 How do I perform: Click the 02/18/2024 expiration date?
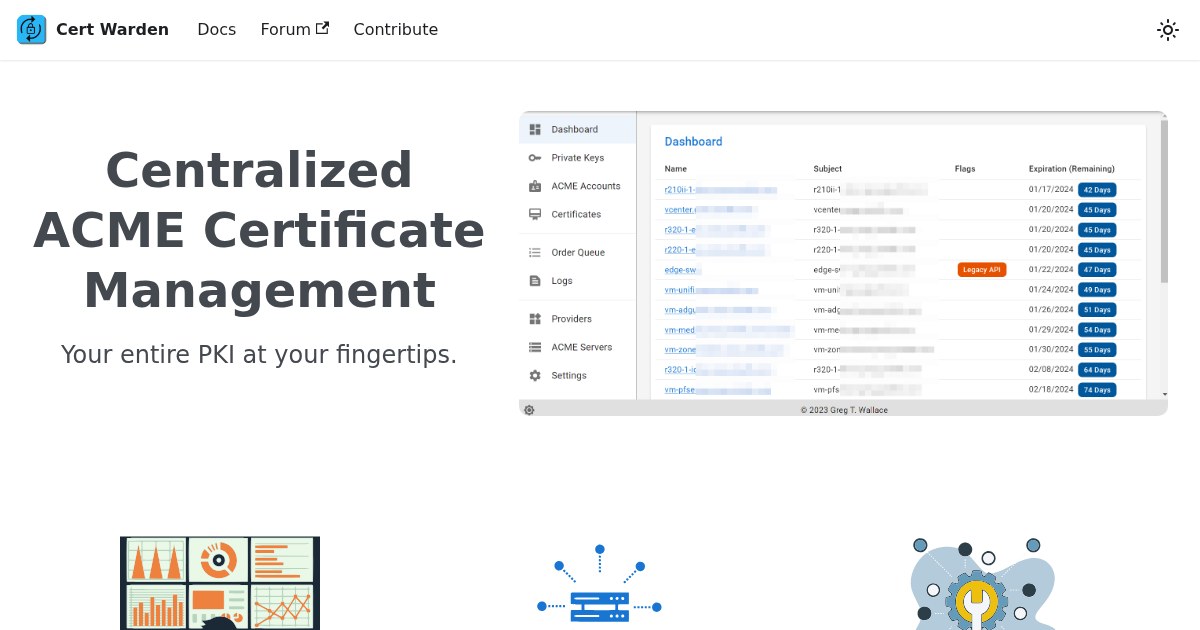pyautogui.click(x=1051, y=389)
